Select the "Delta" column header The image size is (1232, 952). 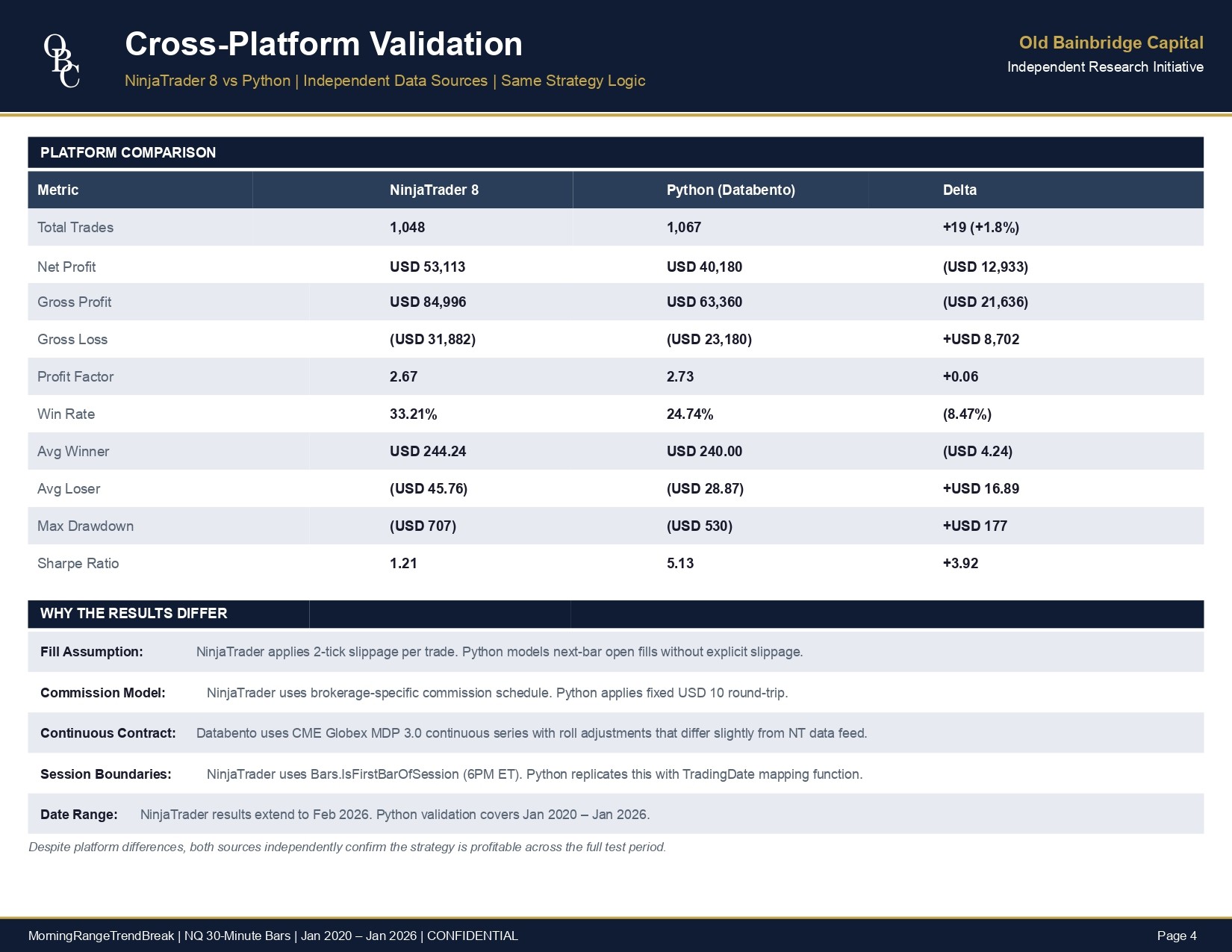tap(959, 190)
